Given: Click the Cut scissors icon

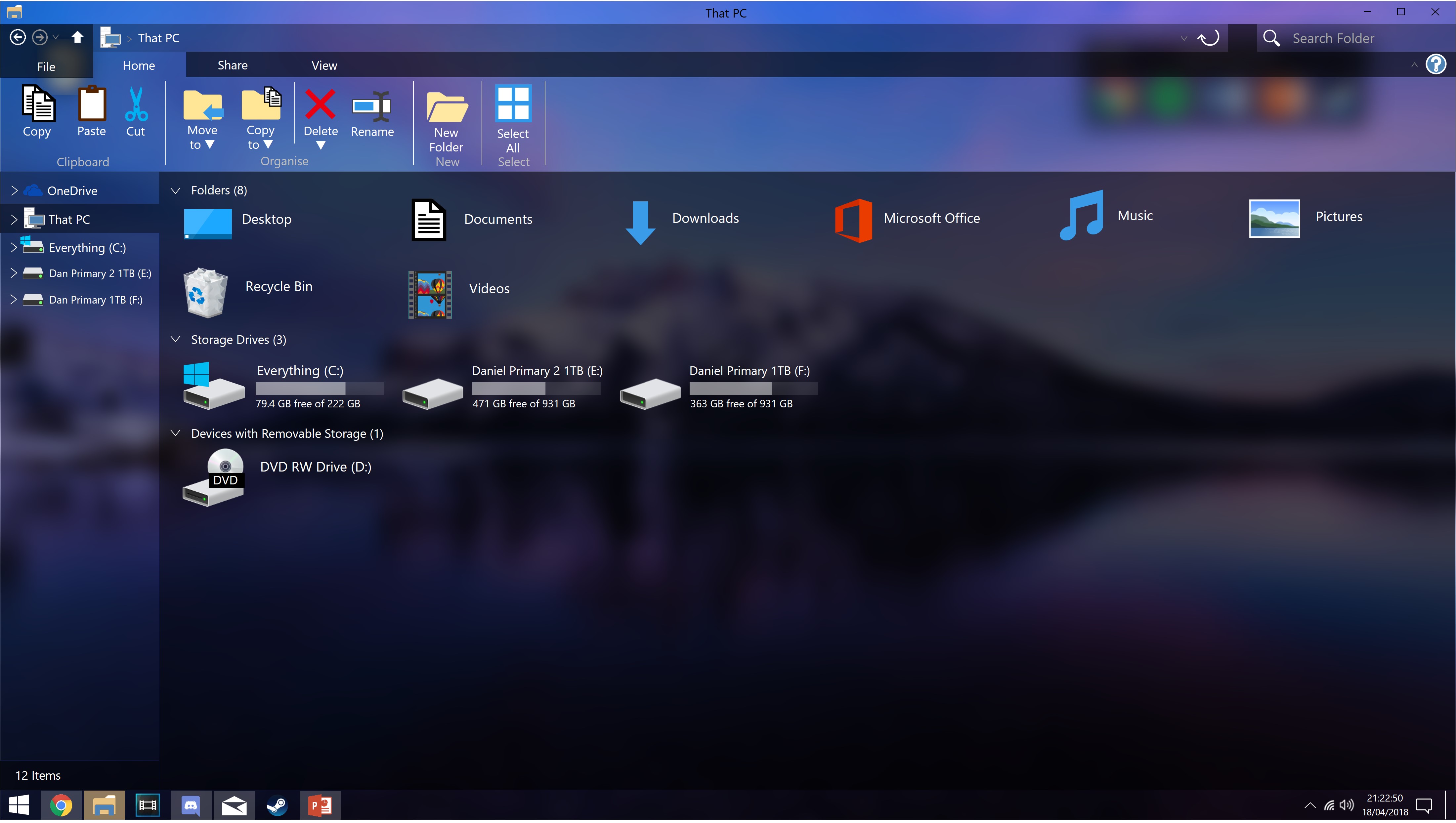Looking at the screenshot, I should point(136,104).
